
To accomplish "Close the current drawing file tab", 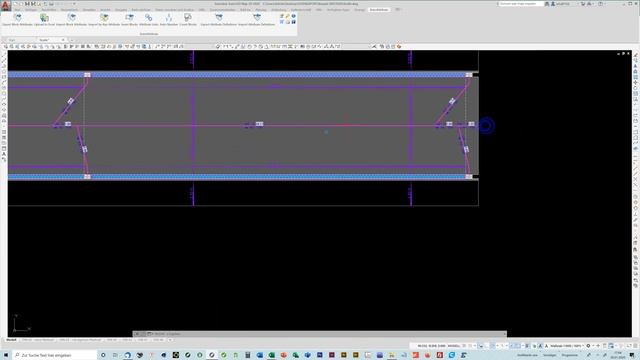I will [x=63, y=40].
